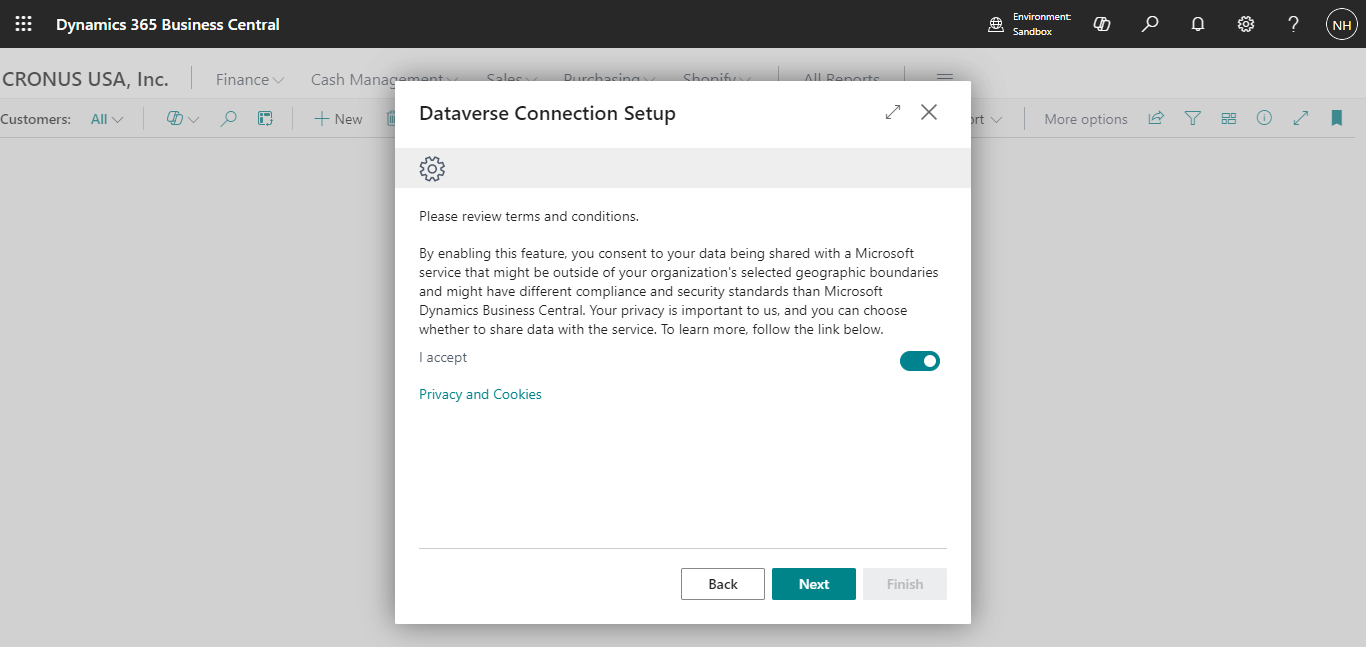Expand the Copilot dropdown in the Customers toolbar

point(183,119)
